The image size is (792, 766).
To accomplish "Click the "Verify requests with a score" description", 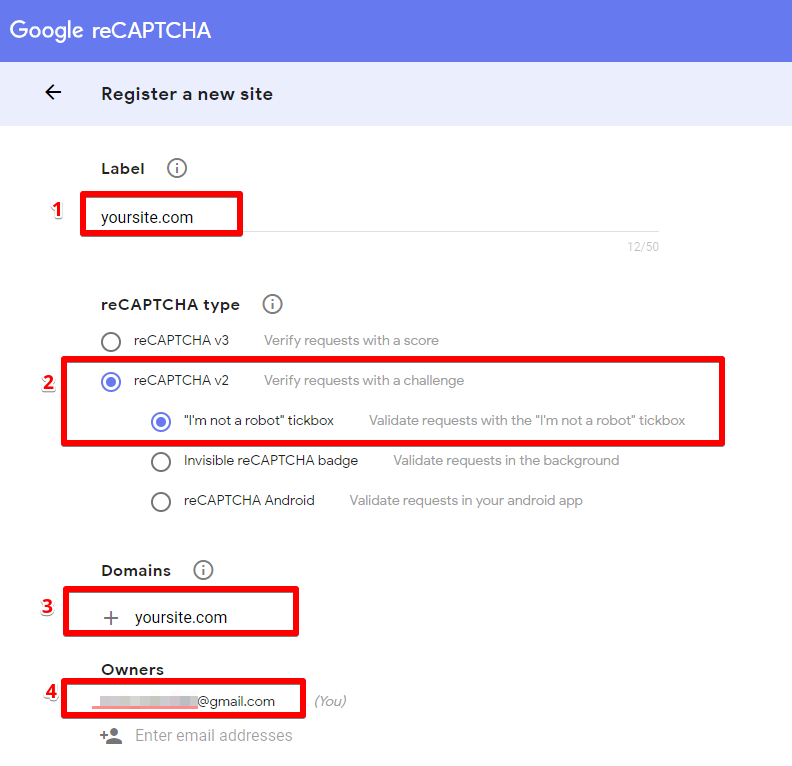I will click(x=351, y=341).
